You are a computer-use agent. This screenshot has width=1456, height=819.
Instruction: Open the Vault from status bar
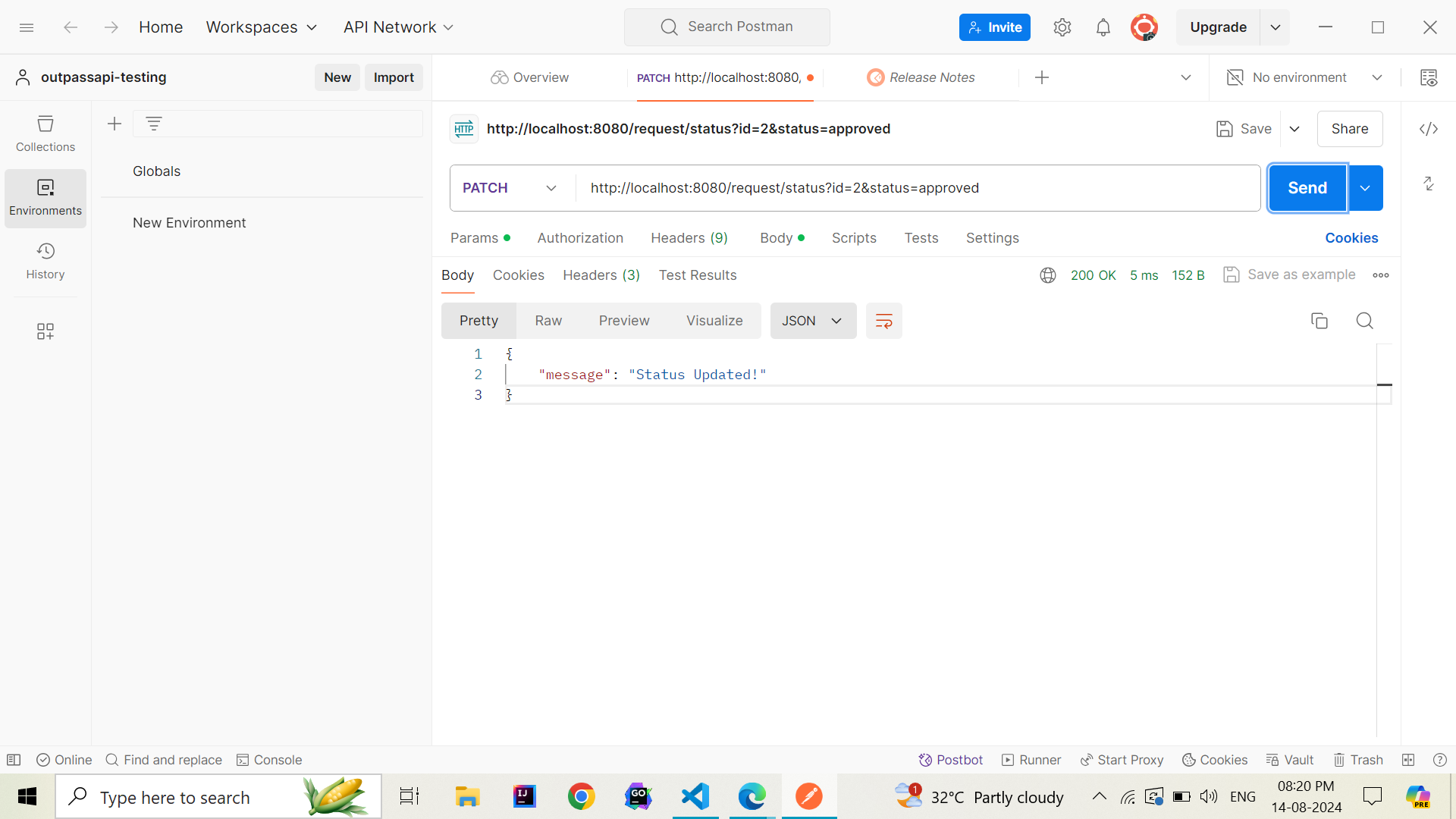(1290, 760)
